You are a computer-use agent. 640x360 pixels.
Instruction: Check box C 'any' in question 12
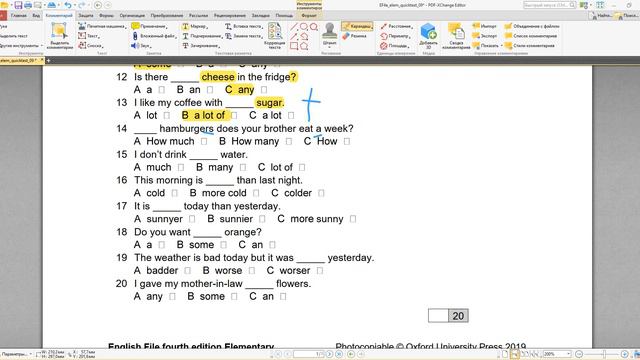tap(264, 90)
